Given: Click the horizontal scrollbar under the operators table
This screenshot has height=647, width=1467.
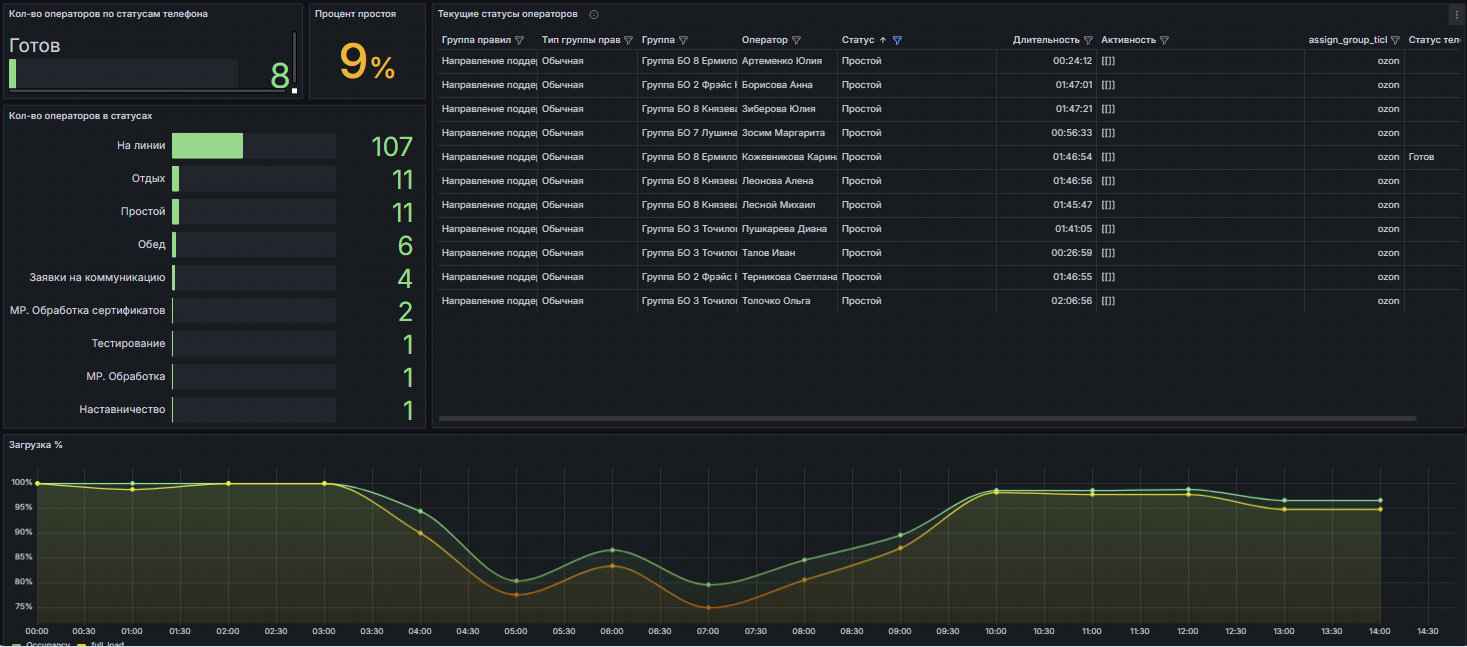Looking at the screenshot, I should click(x=927, y=418).
